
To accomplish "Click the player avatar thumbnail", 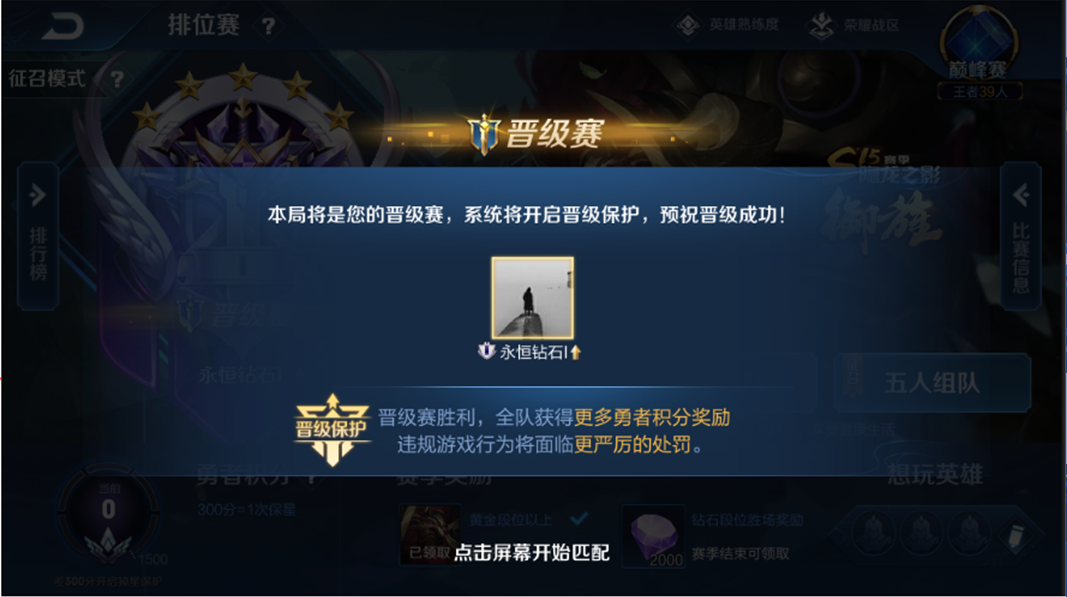I will 532,297.
